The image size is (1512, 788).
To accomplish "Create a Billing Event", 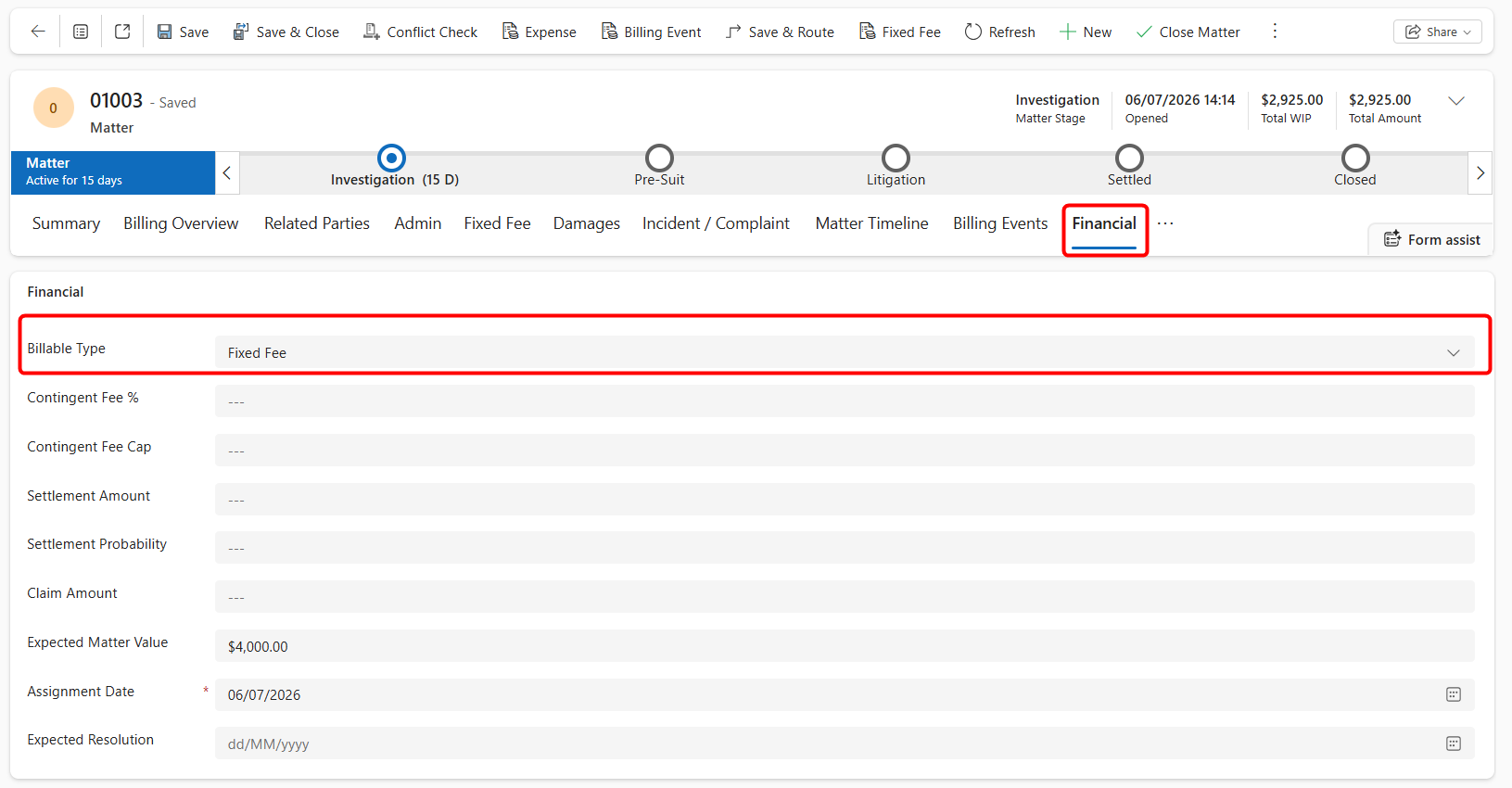I will tap(651, 32).
